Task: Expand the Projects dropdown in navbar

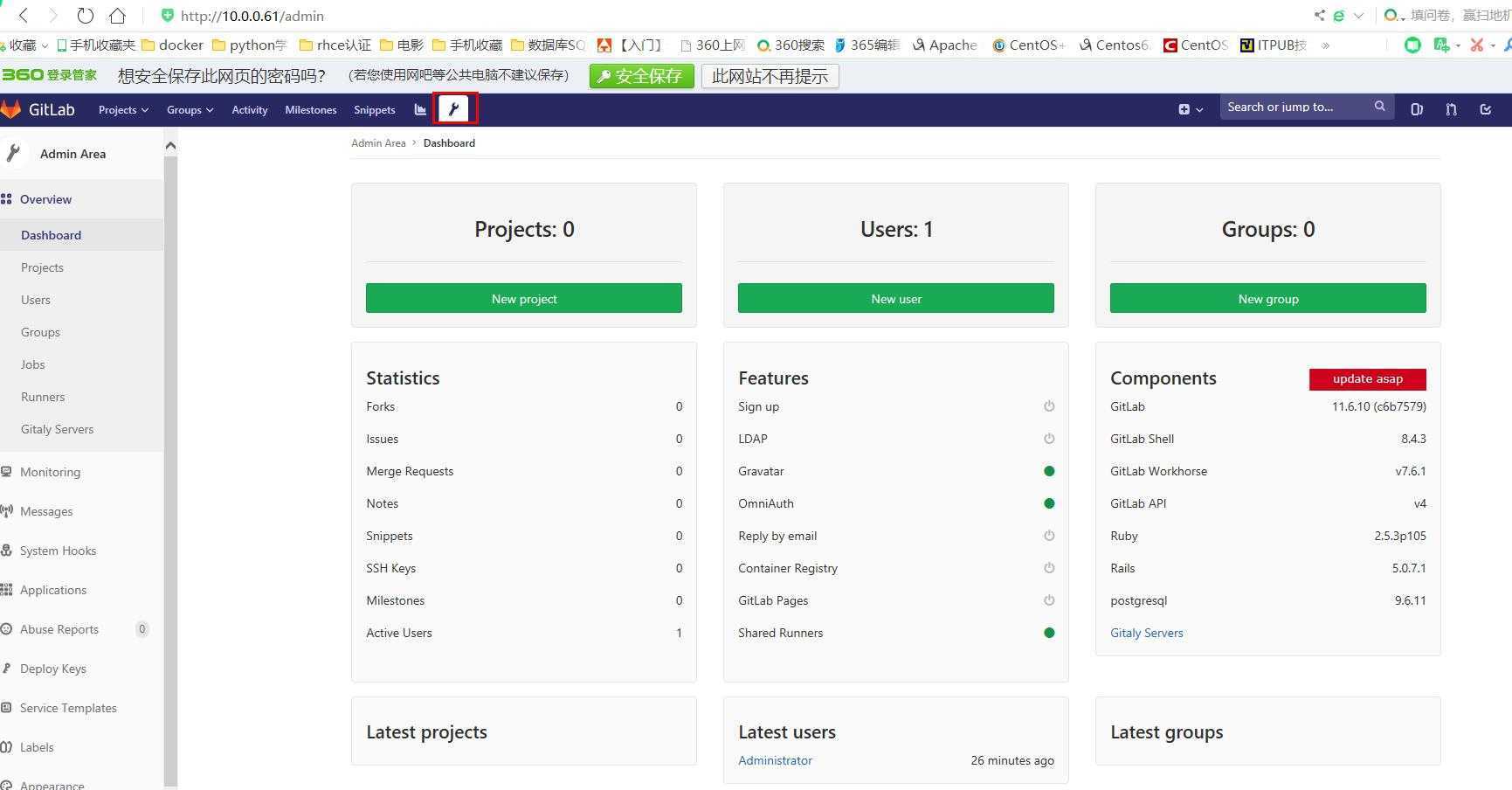Action: (x=123, y=110)
